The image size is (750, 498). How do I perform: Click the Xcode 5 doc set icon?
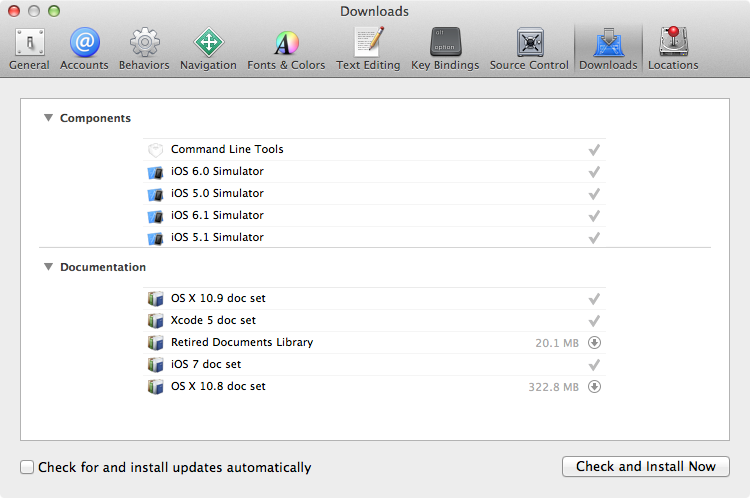[x=155, y=321]
